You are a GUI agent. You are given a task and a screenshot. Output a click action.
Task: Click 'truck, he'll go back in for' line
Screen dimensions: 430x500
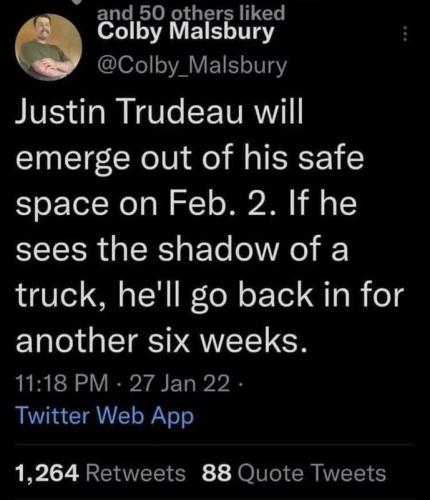point(210,296)
